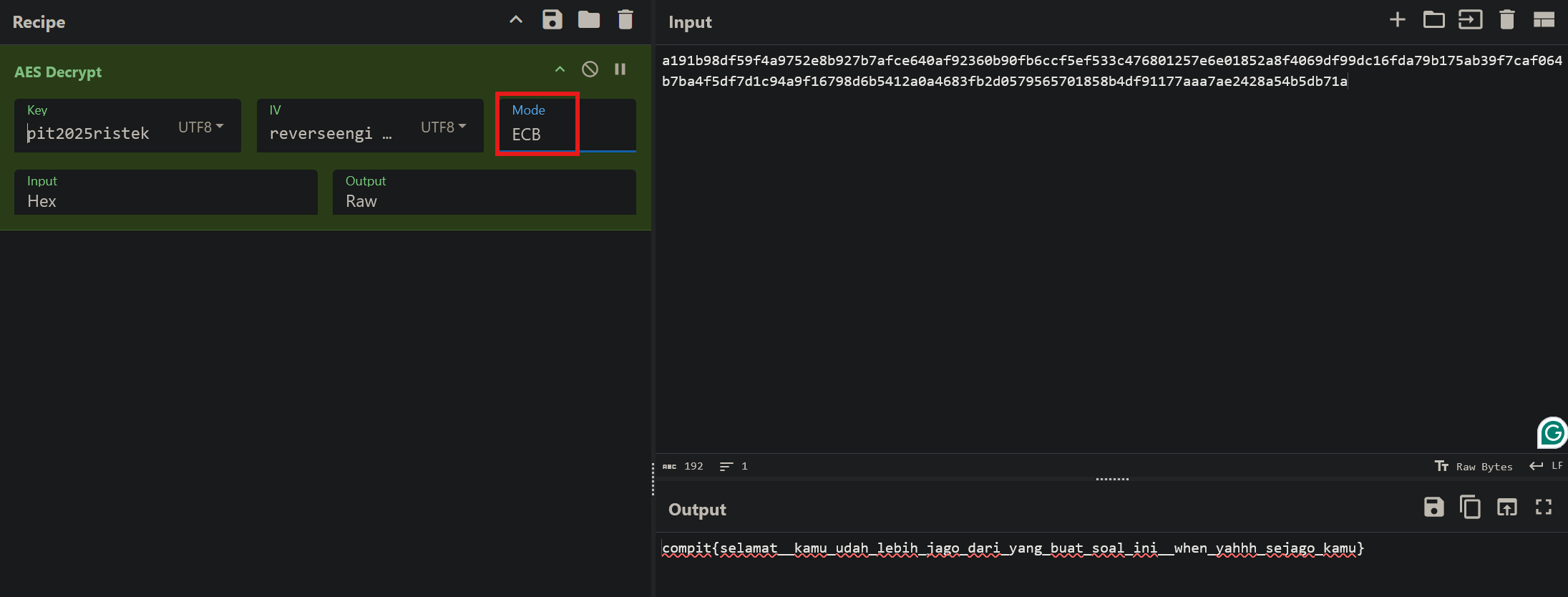Open the IV UTF8 encoding dropdown

[443, 127]
